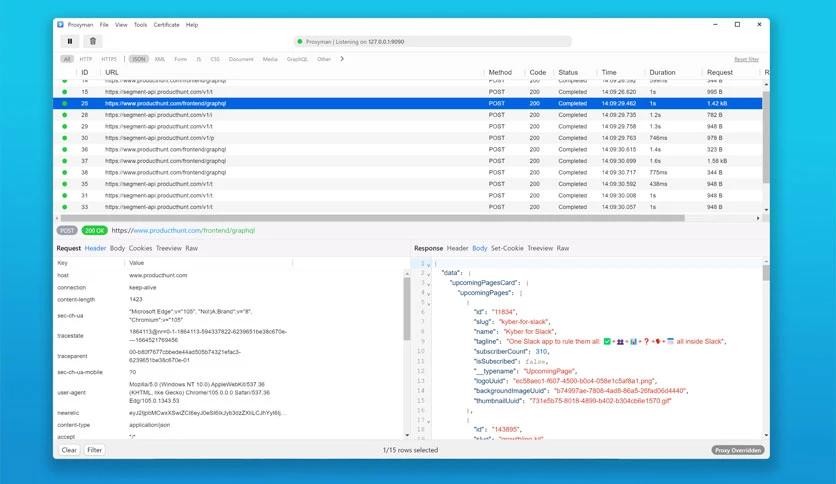Open the Tools menu

click(x=140, y=25)
